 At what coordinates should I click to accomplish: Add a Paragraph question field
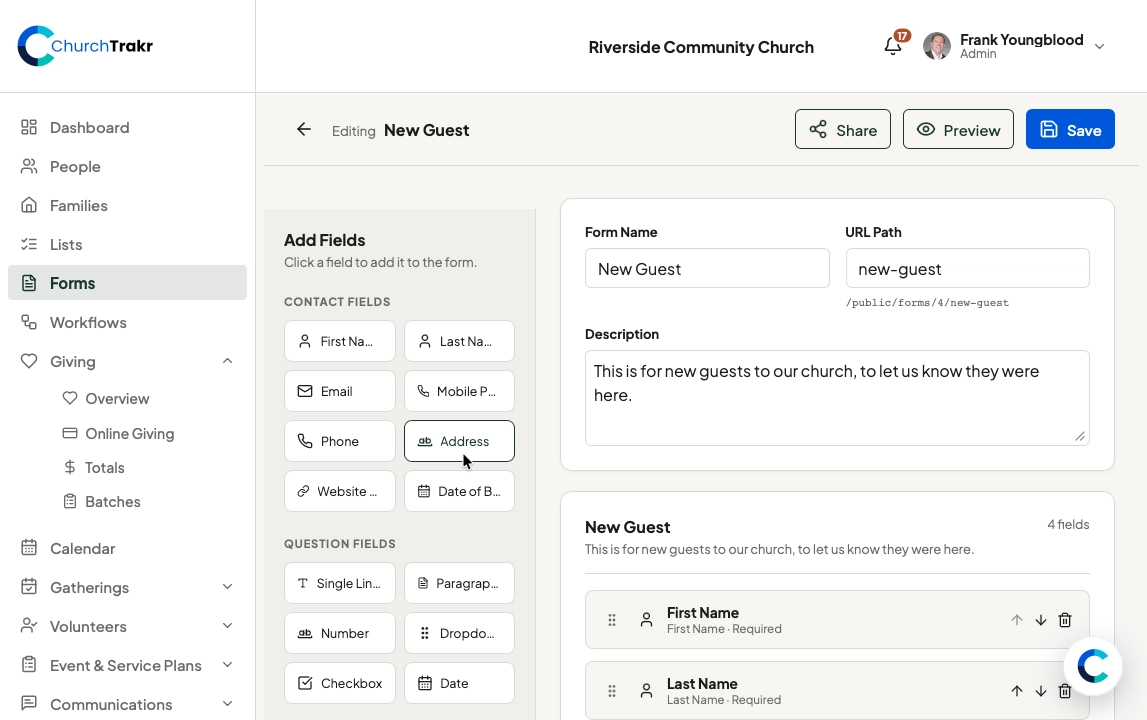459,583
